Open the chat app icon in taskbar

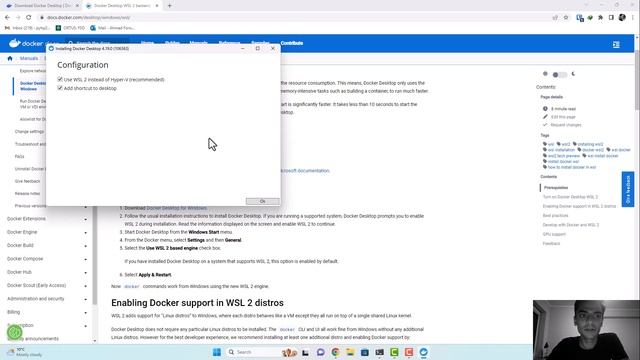(320, 352)
